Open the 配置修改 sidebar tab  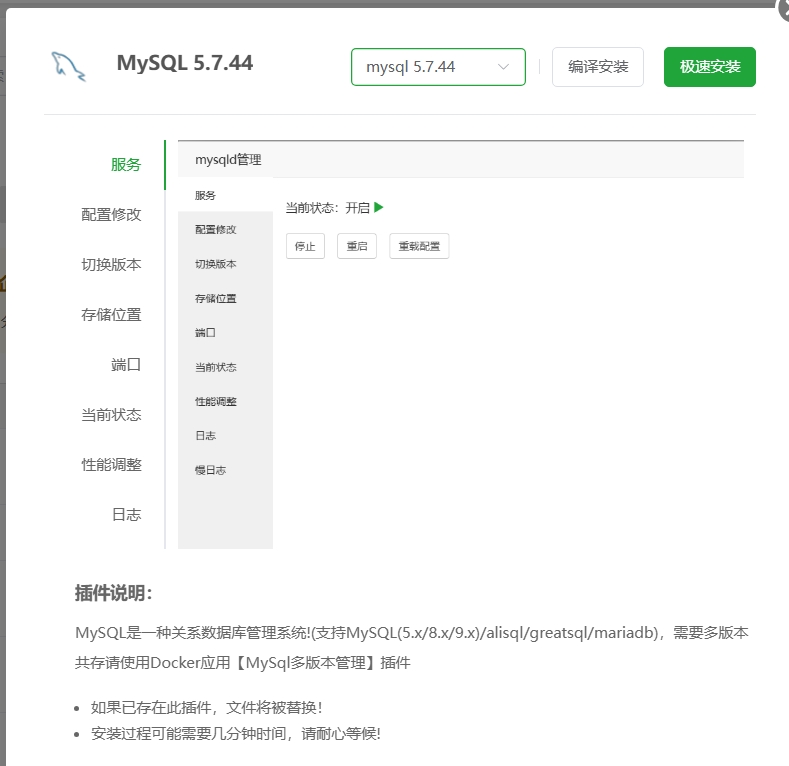click(111, 215)
